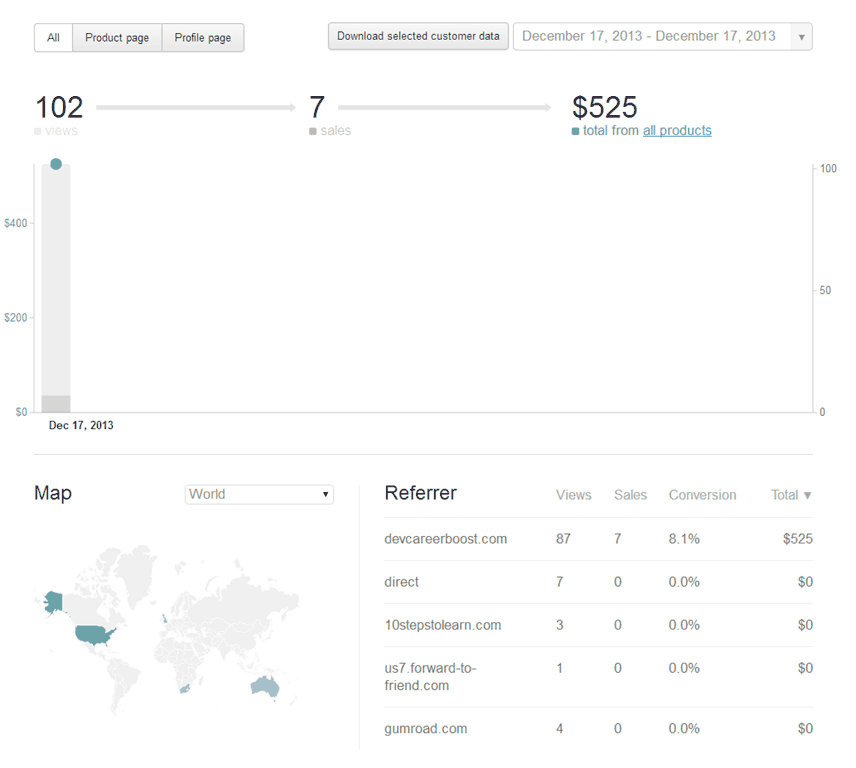Click the Referrer heading
This screenshot has width=856, height=768.
click(x=420, y=493)
